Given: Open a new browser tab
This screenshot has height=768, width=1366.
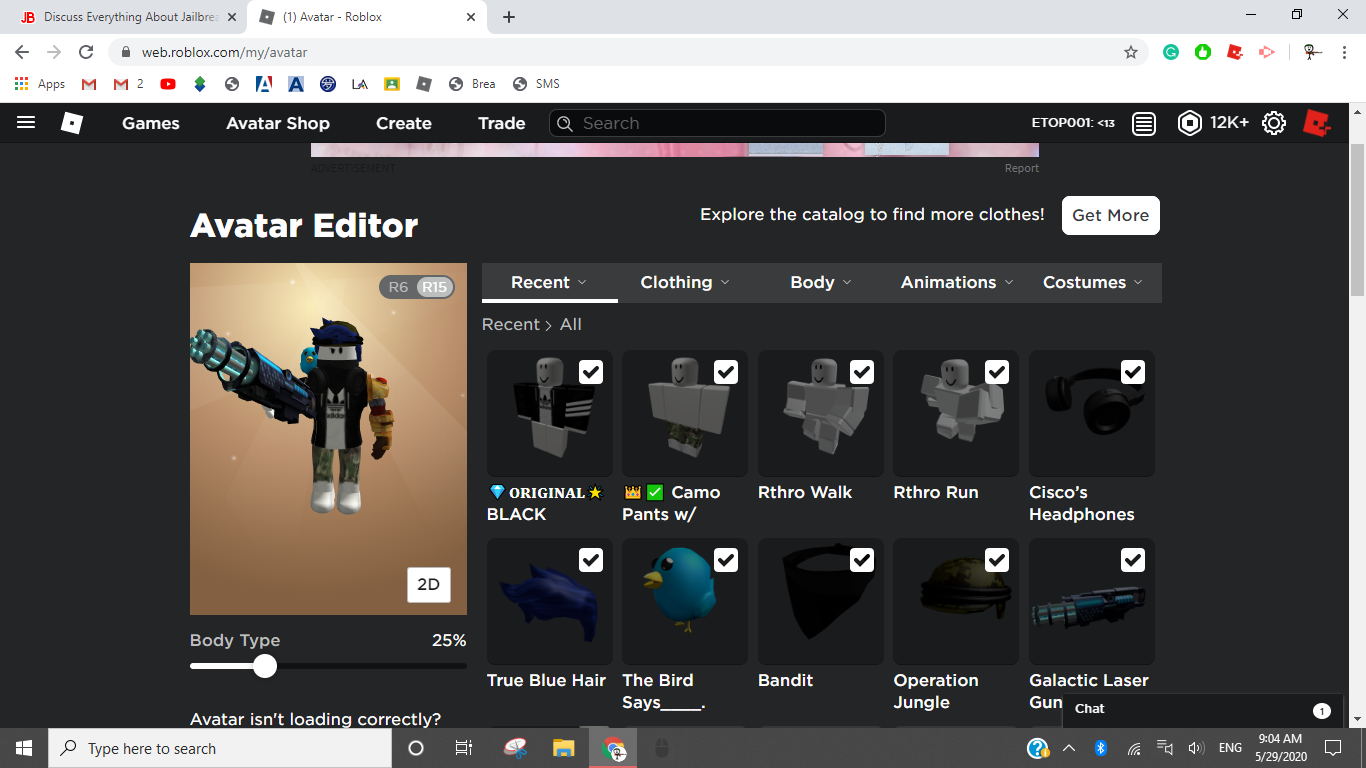Looking at the screenshot, I should click(509, 17).
